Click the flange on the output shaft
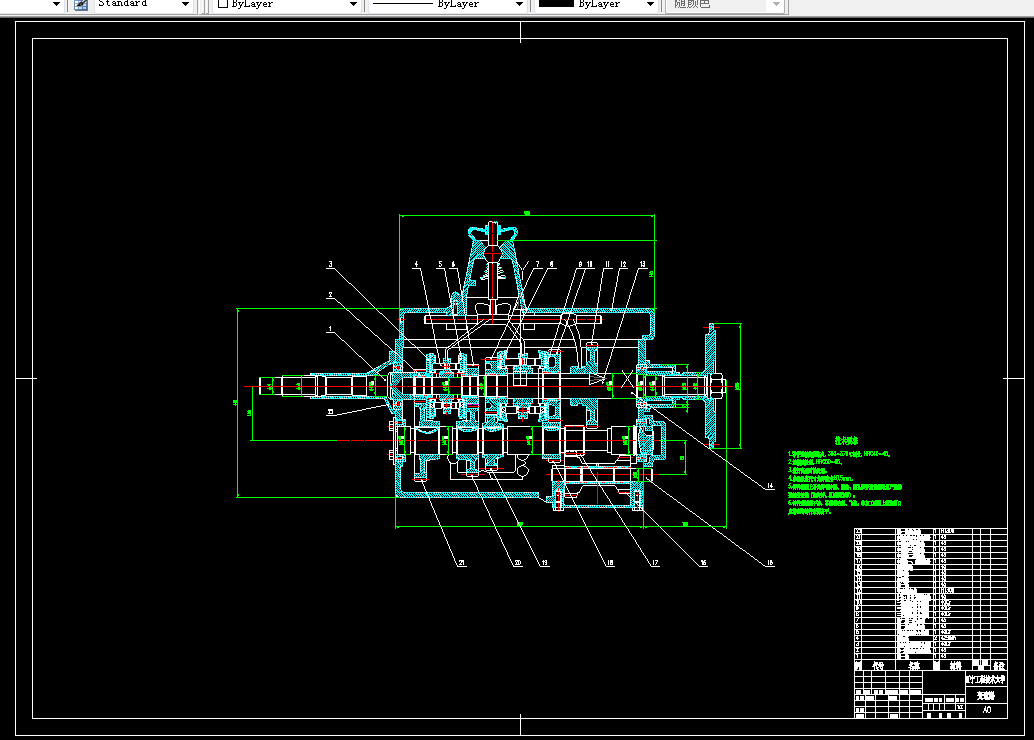 (x=711, y=386)
